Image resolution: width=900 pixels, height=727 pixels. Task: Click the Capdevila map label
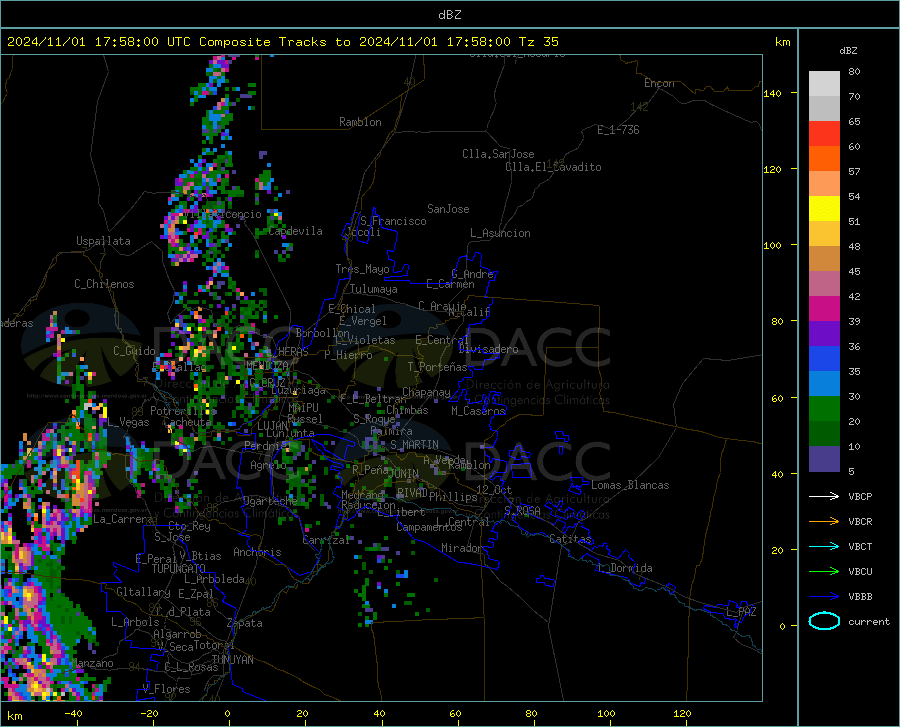295,231
